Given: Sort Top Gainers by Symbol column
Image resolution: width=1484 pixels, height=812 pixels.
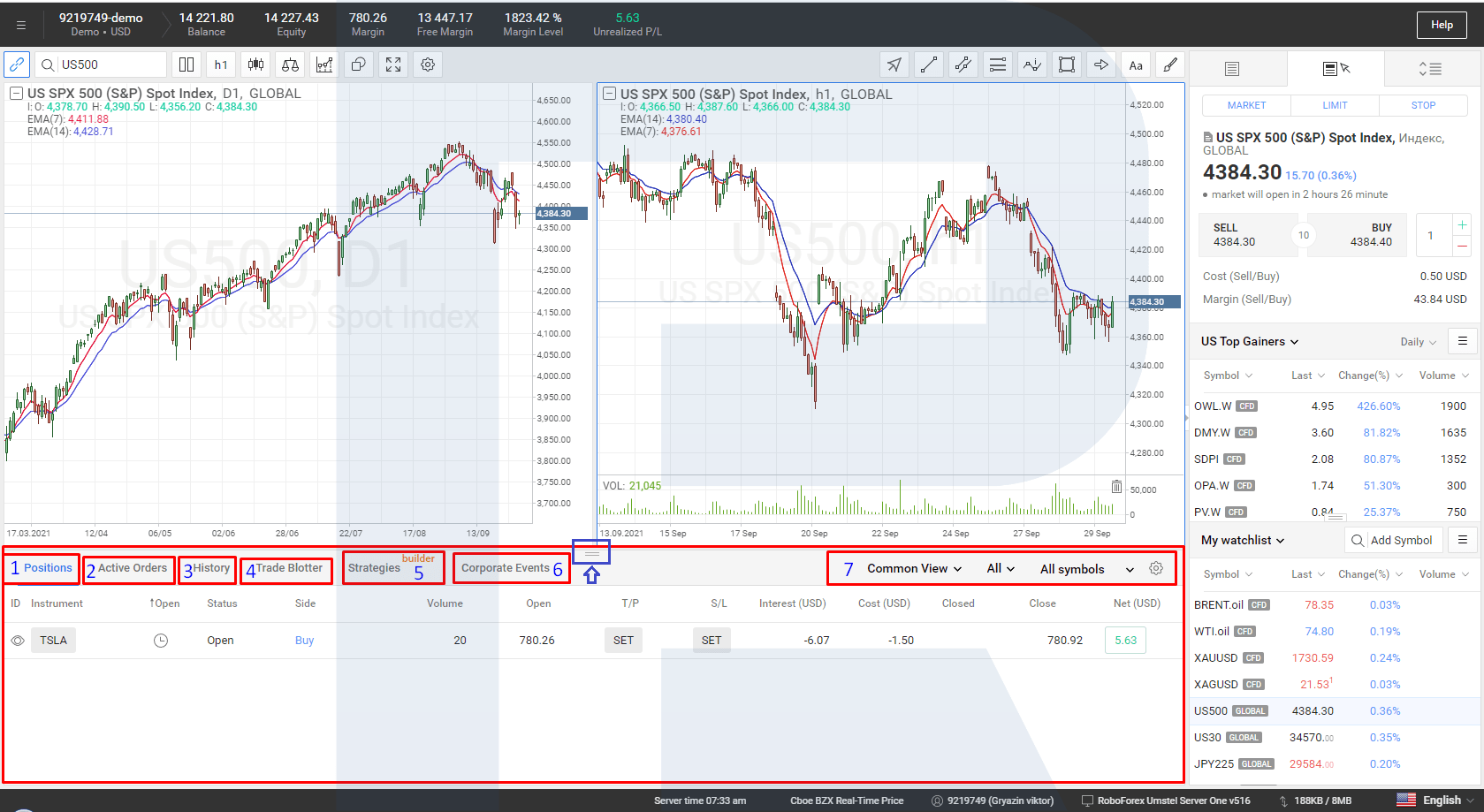Looking at the screenshot, I should 1228,376.
